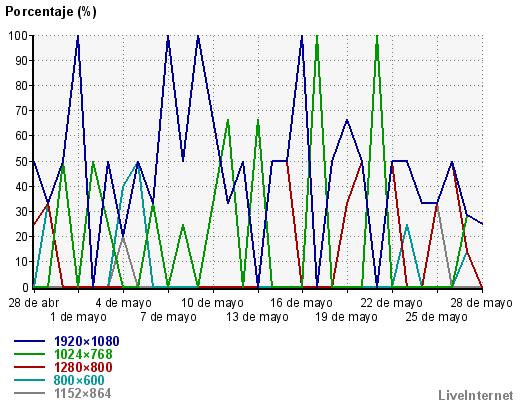Click the gray 1152×864 legend line swatch
The height and width of the screenshot is (405, 520).
[x=29, y=393]
